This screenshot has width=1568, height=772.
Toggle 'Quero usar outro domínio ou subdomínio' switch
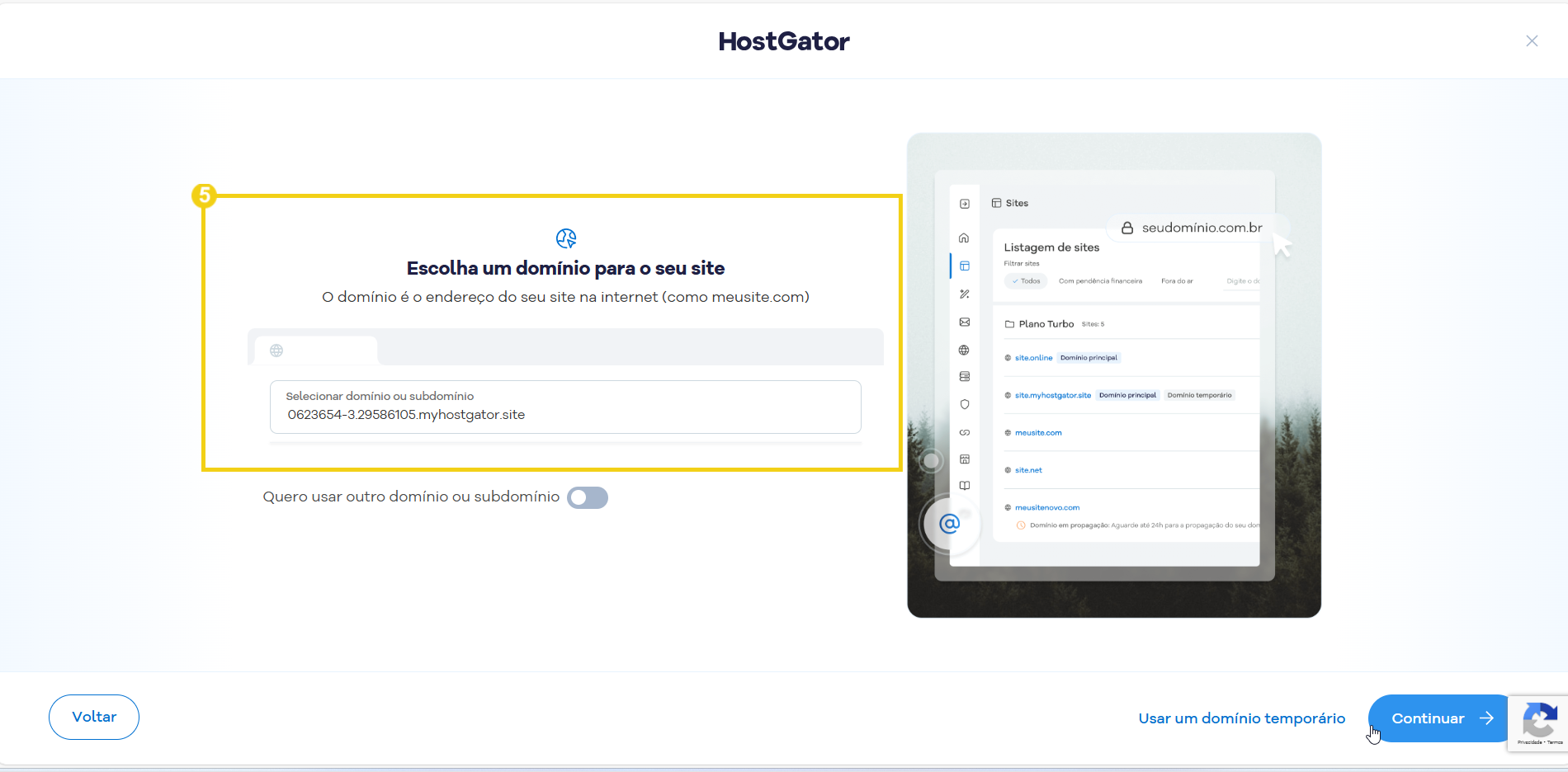coord(588,497)
